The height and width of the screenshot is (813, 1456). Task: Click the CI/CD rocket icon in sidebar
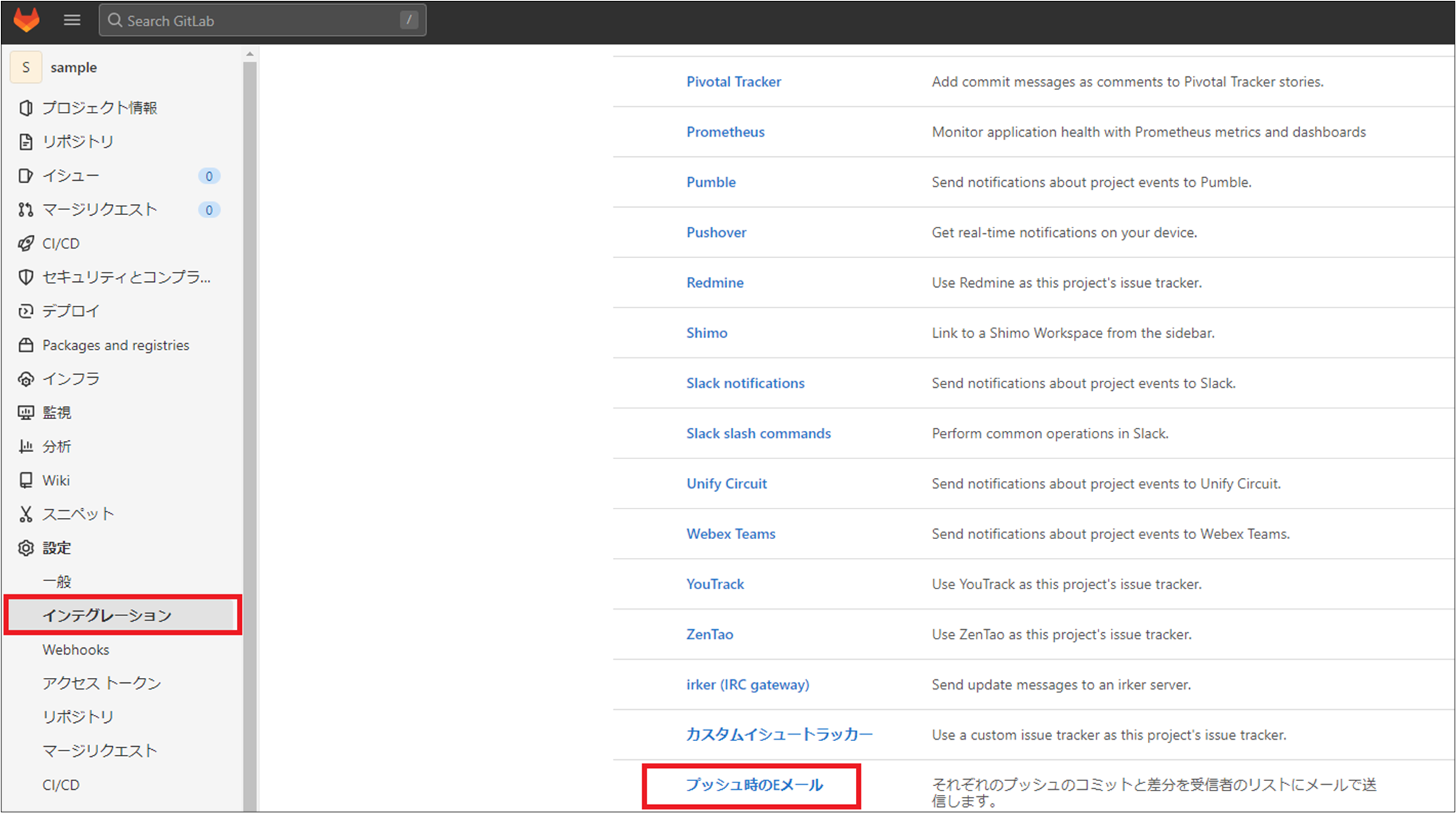point(26,243)
